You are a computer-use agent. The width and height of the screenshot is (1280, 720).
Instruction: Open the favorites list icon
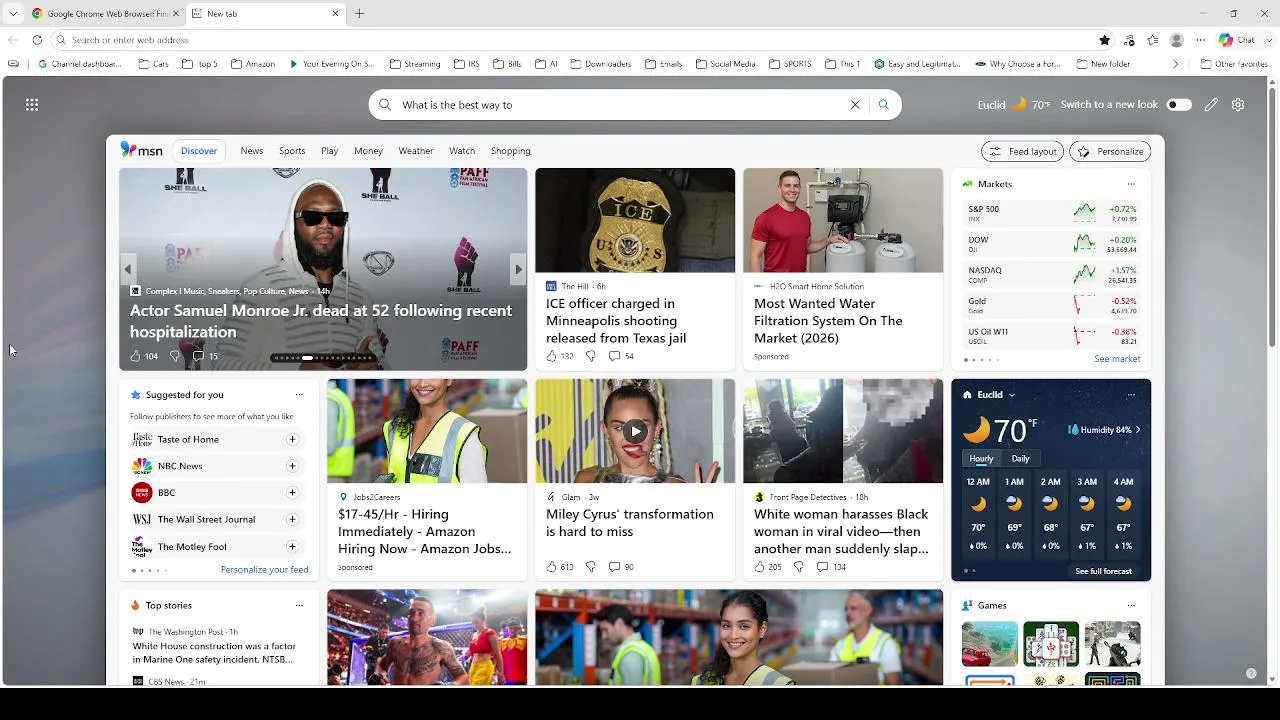click(1153, 40)
